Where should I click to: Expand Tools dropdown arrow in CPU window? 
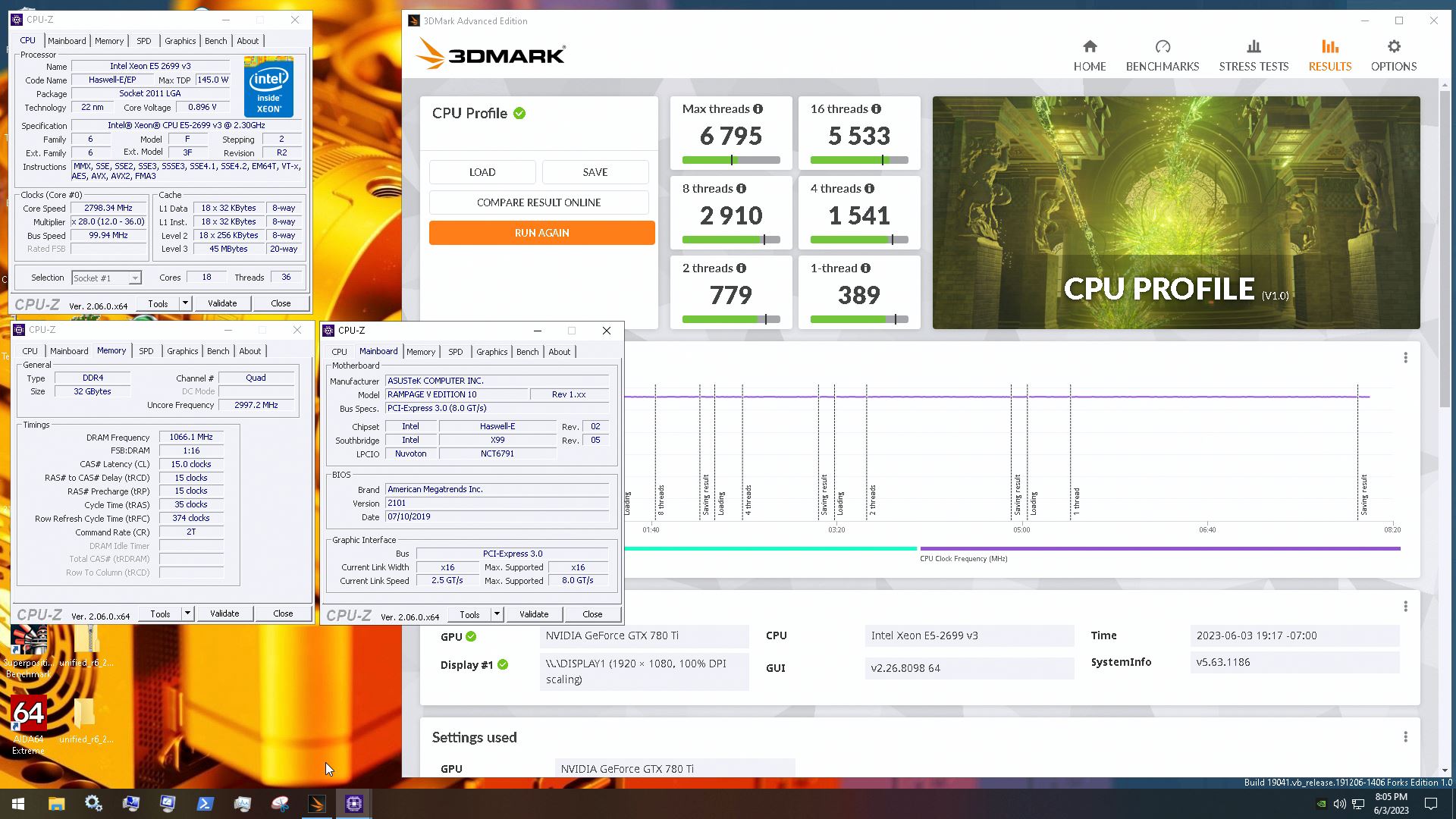coord(184,303)
